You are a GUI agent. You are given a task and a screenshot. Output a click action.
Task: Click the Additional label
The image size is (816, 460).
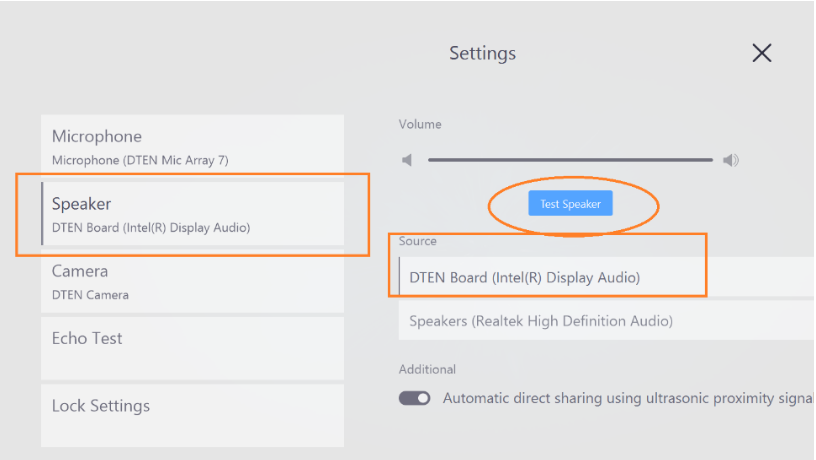[427, 369]
